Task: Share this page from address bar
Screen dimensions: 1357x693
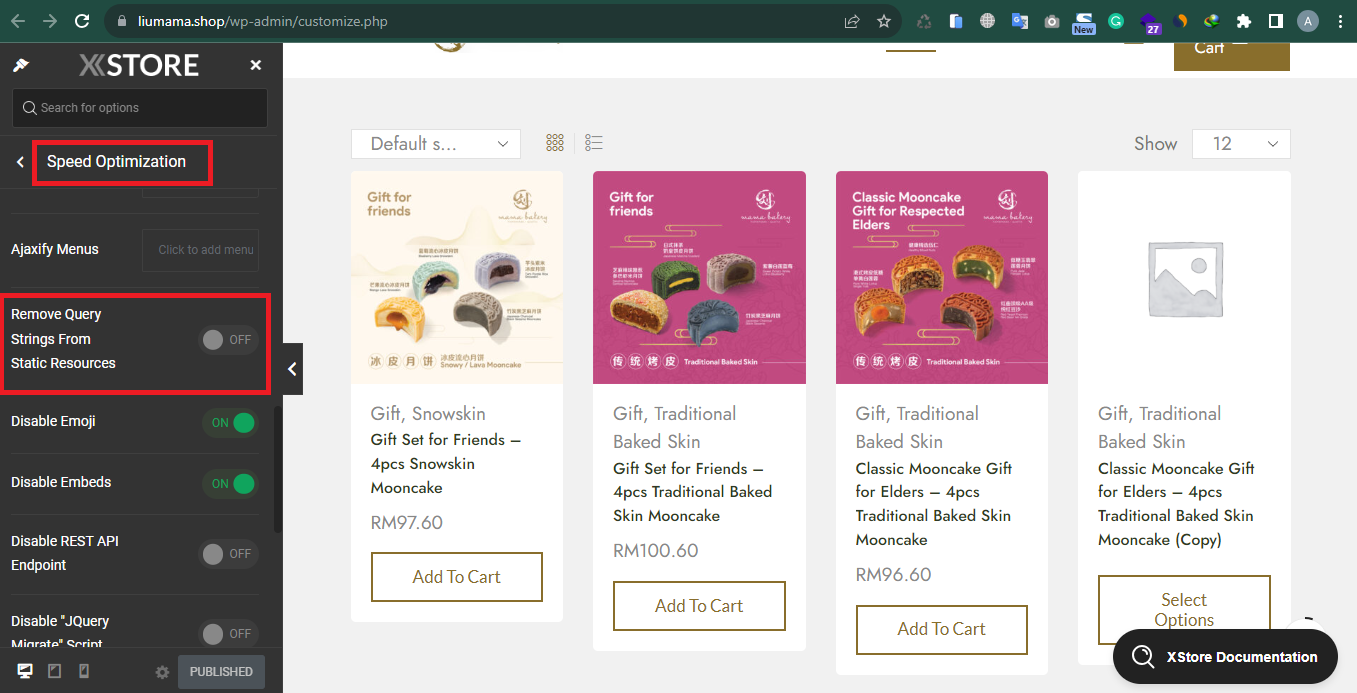Action: click(852, 21)
